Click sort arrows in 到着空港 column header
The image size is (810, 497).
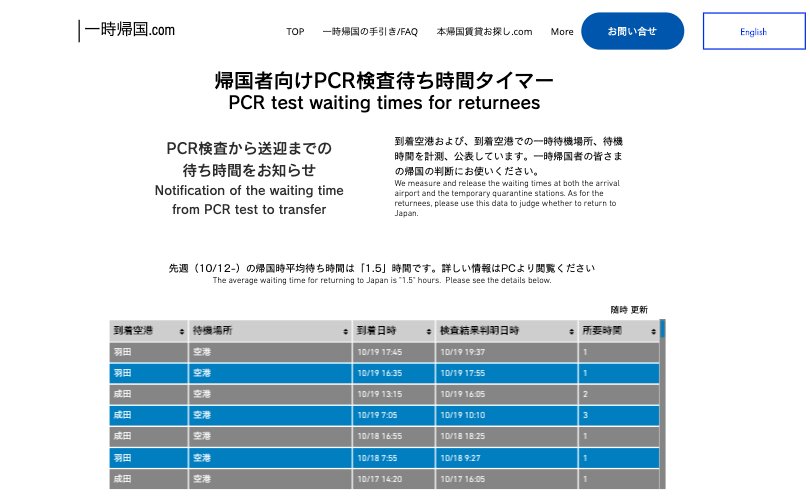(x=181, y=331)
